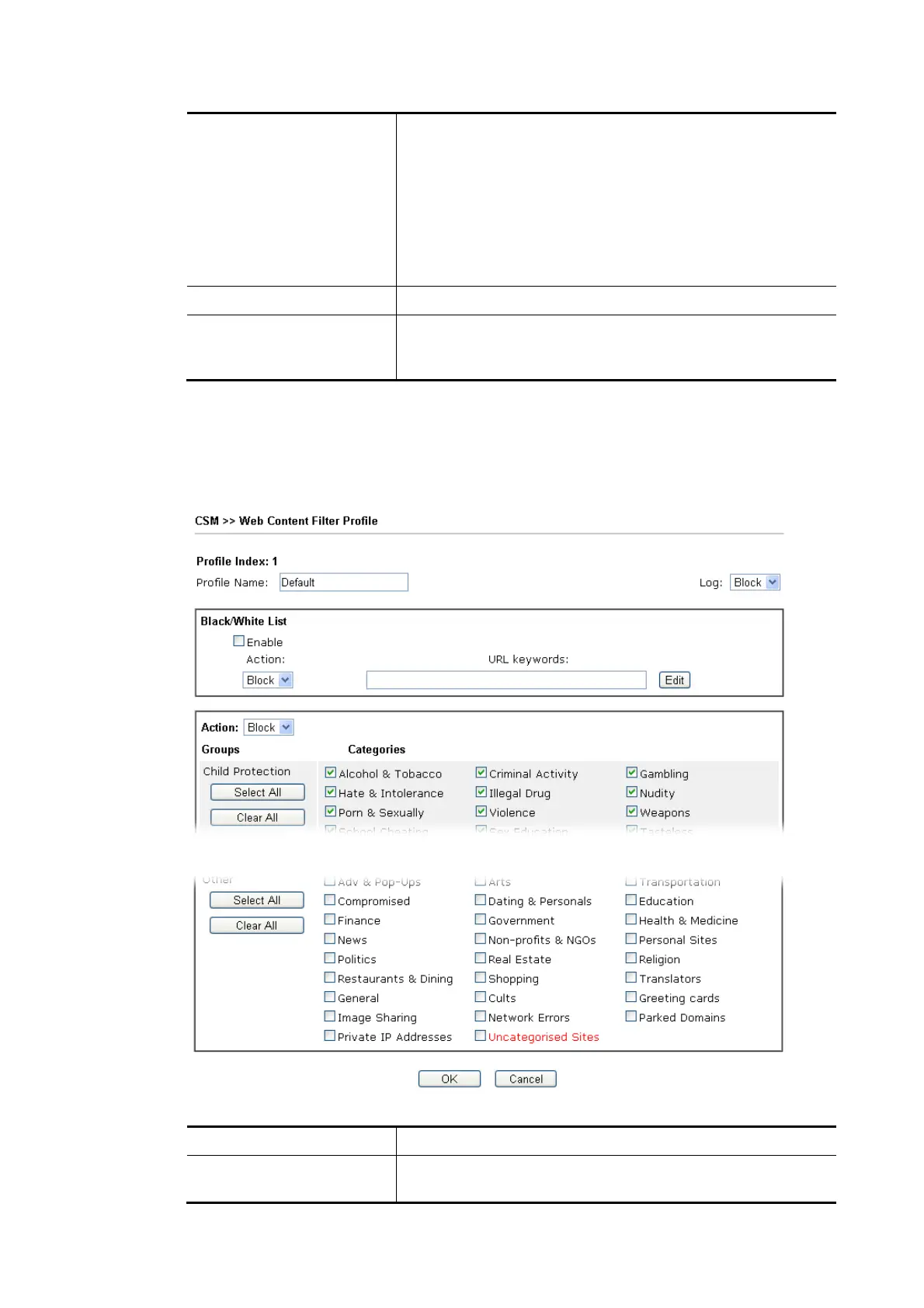Image resolution: width=924 pixels, height=1308 pixels.
Task: Select All in Child Protection group
Action: 258,792
